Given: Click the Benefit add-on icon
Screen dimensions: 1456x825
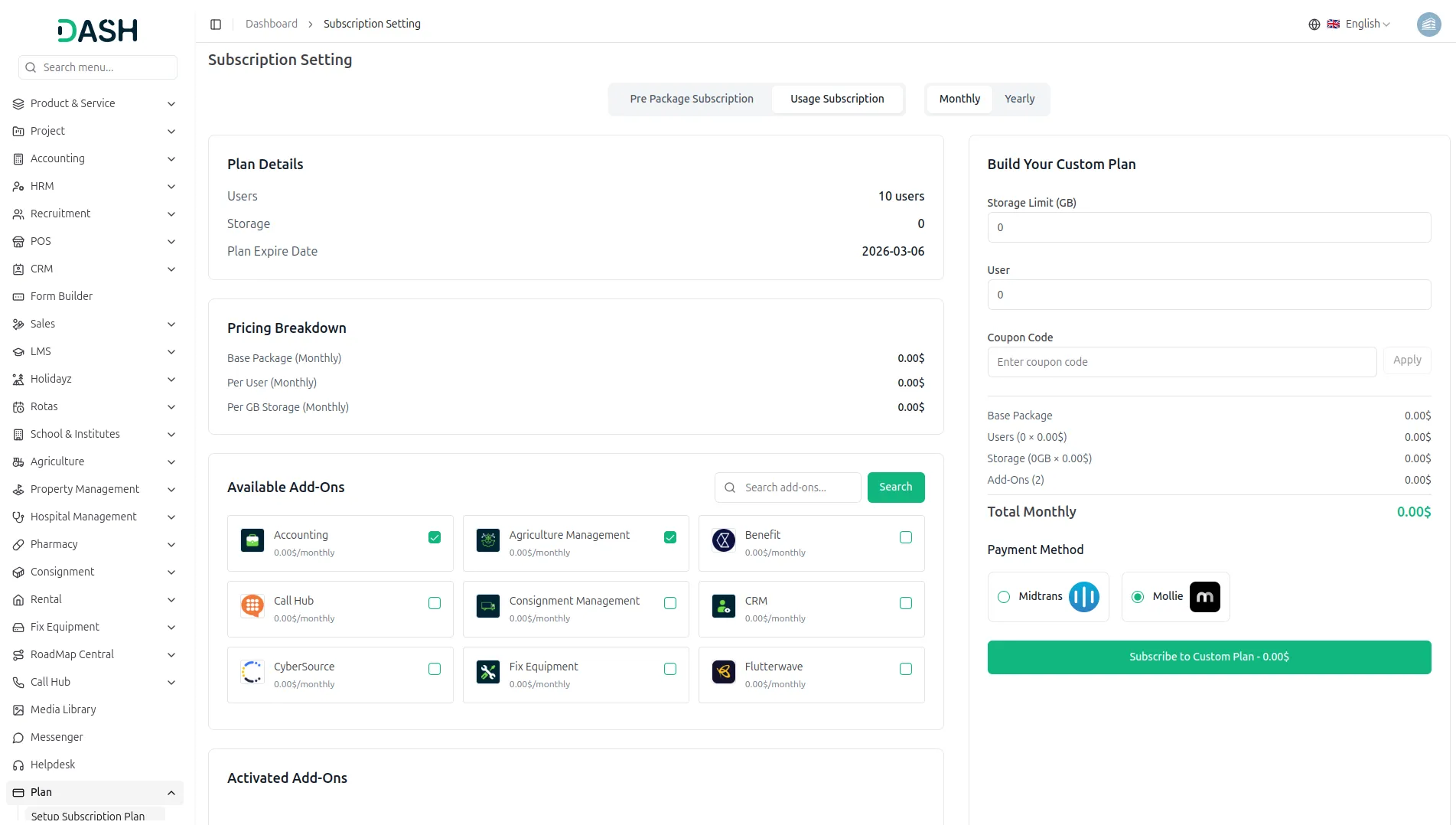Looking at the screenshot, I should (x=724, y=540).
